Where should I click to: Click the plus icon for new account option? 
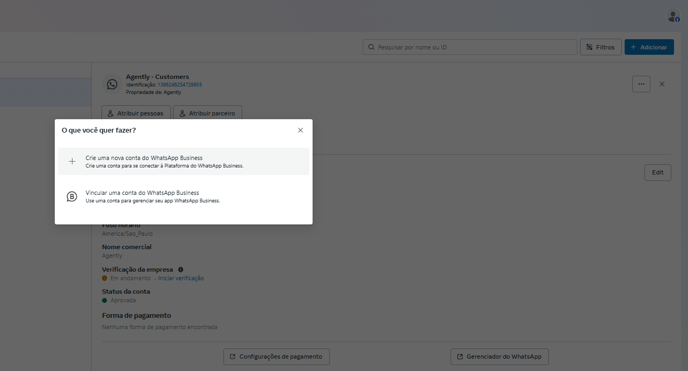72,161
